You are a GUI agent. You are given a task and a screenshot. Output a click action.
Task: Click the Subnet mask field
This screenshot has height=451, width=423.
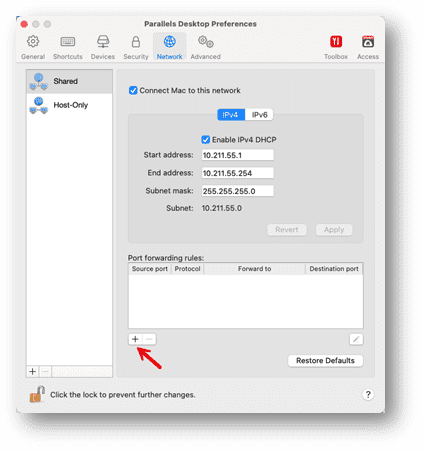click(x=238, y=191)
